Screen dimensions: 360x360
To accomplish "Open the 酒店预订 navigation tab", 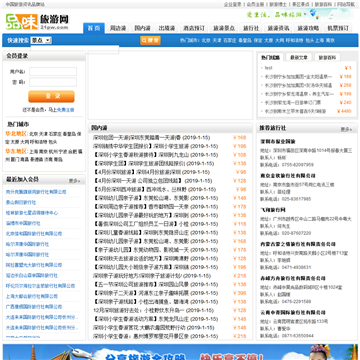I will [194, 28].
